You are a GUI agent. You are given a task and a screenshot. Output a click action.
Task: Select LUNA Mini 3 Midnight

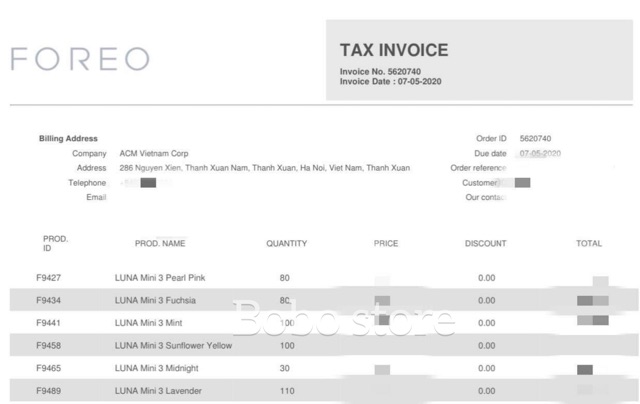(x=156, y=368)
